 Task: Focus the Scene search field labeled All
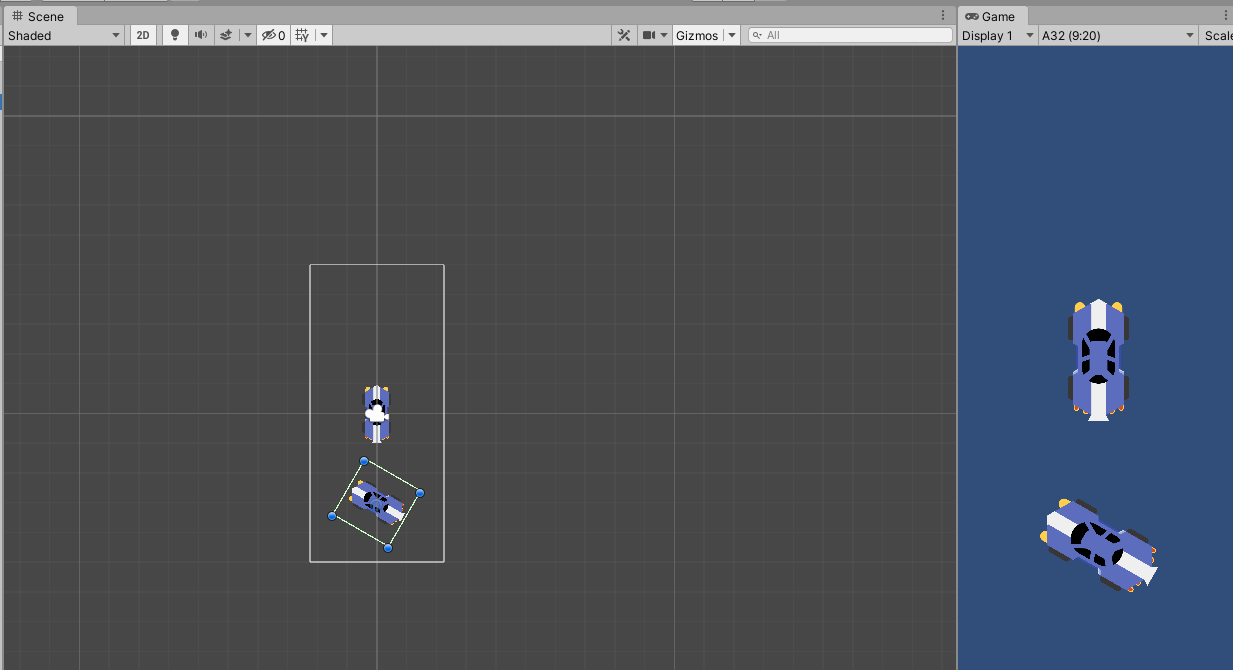(851, 35)
